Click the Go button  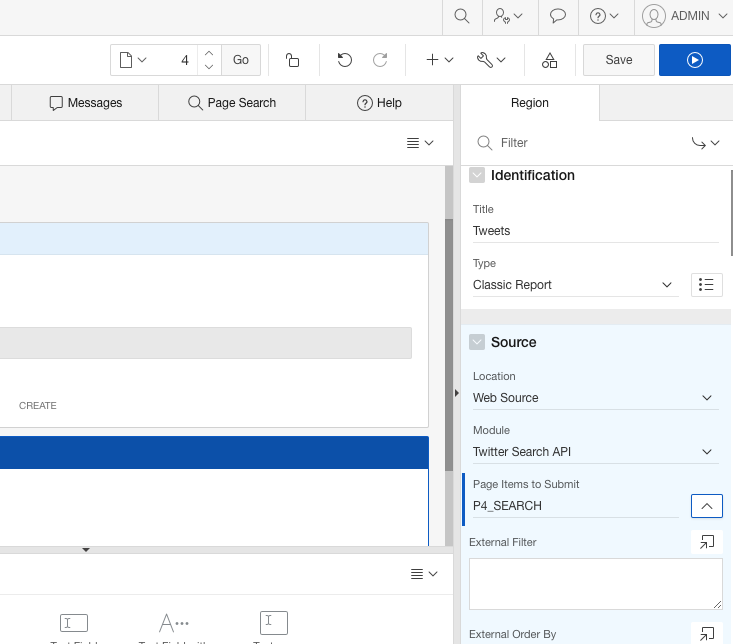[x=241, y=60]
